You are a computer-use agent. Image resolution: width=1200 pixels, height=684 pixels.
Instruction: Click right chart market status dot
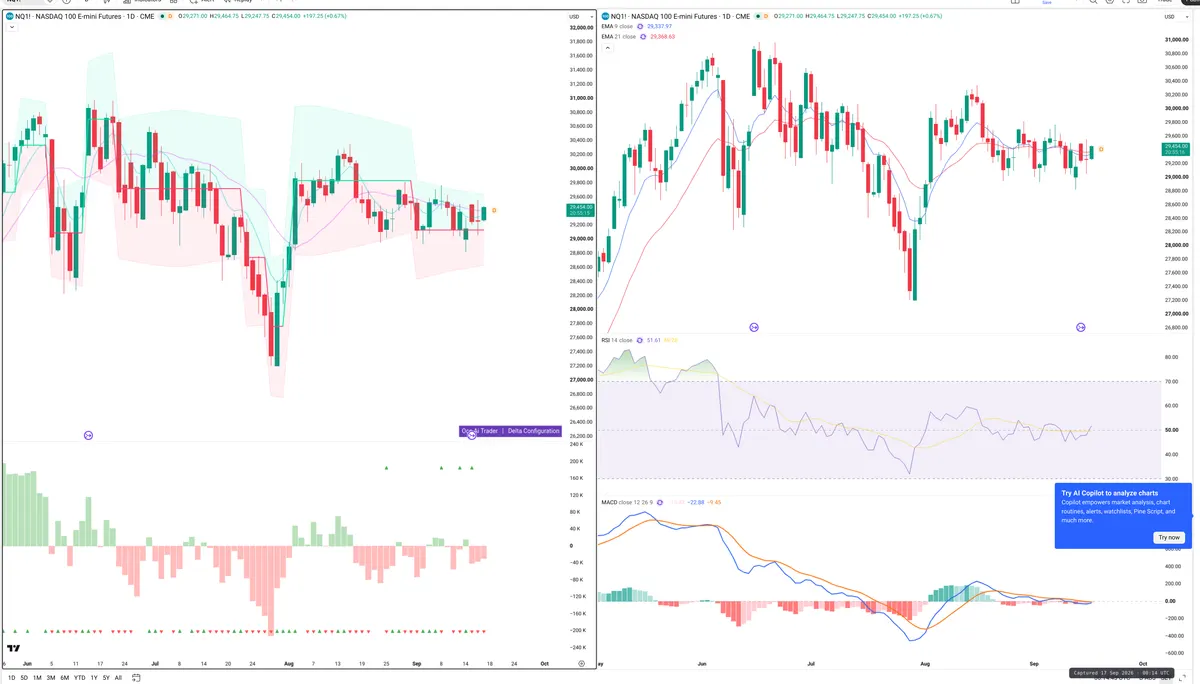[x=758, y=16]
